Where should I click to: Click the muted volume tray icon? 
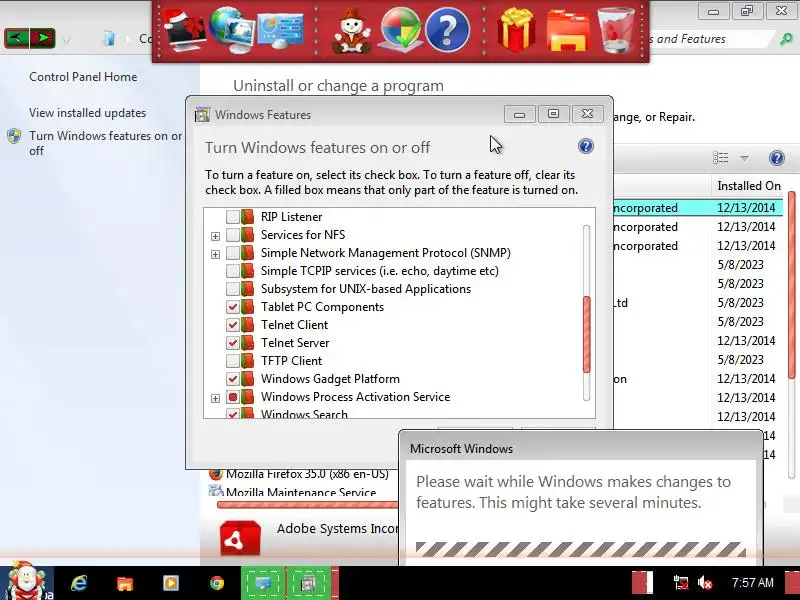pos(705,583)
